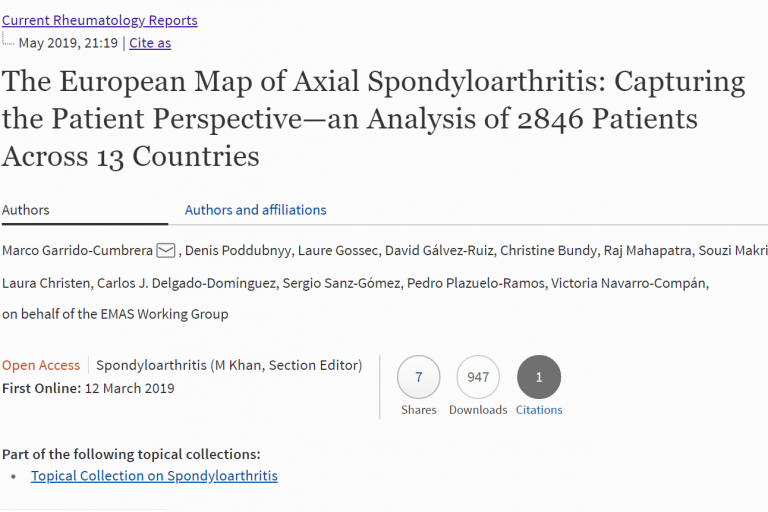Click the Shares count circle showing 7
Image resolution: width=768 pixels, height=512 pixels.
tap(418, 377)
